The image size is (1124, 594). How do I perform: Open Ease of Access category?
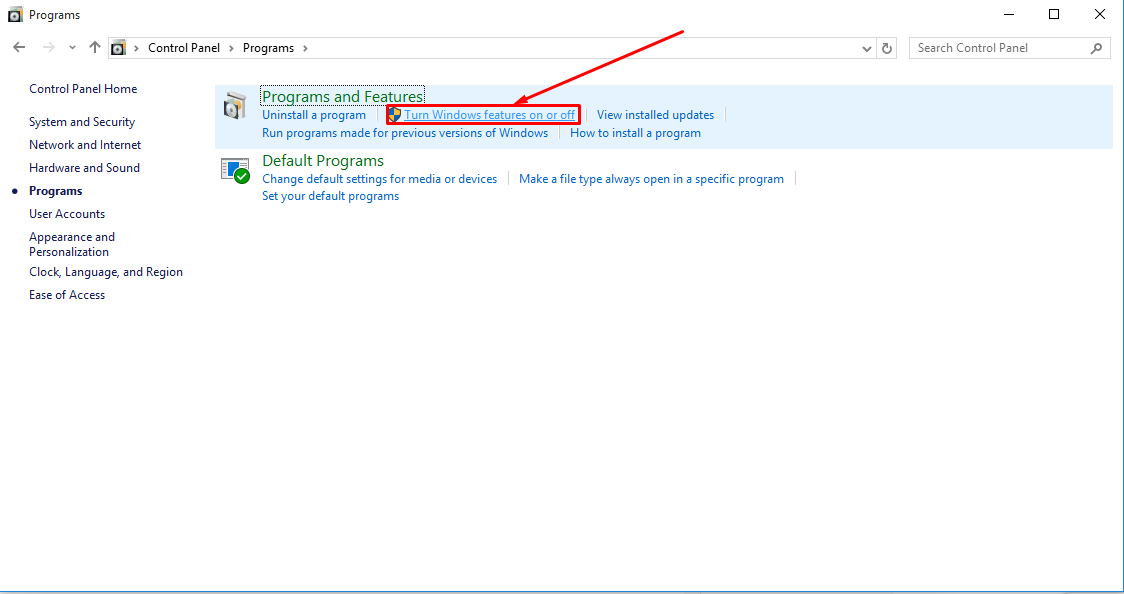click(67, 294)
